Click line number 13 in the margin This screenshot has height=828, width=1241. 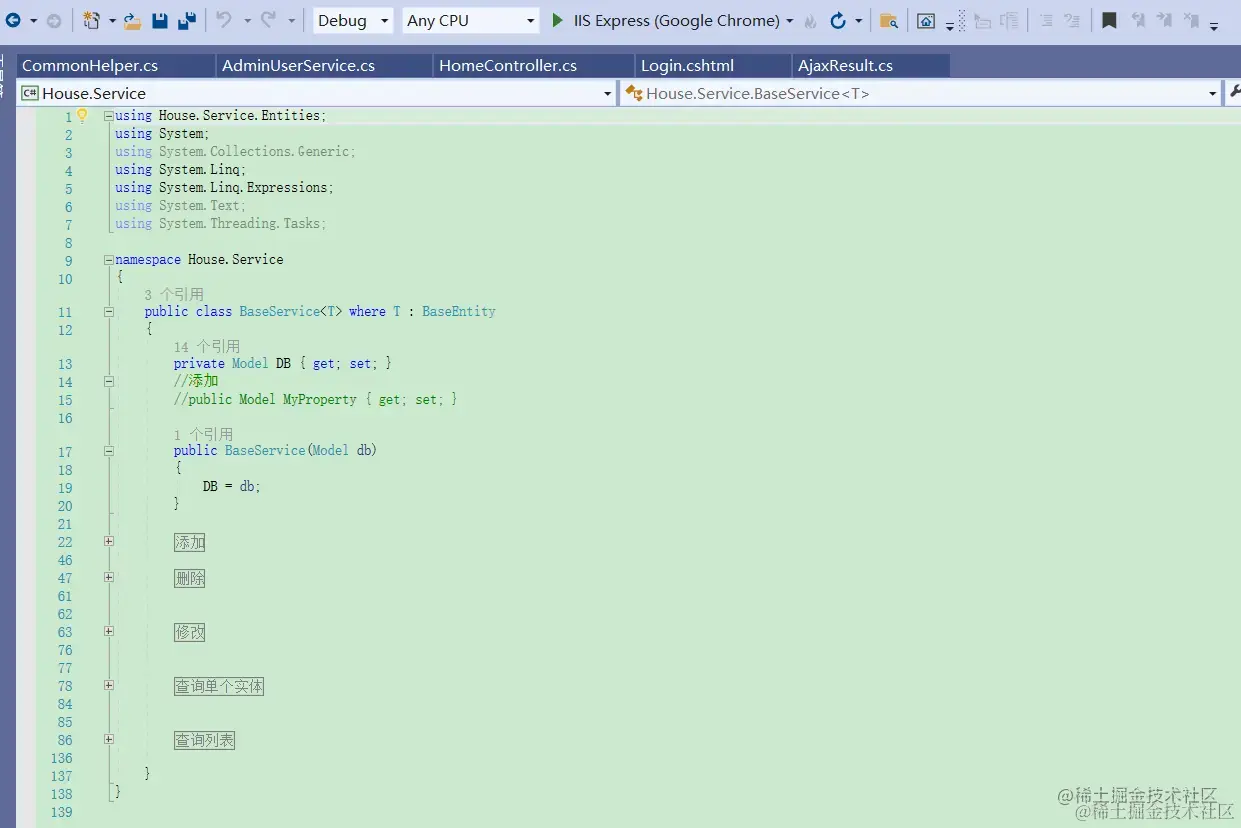pos(65,364)
